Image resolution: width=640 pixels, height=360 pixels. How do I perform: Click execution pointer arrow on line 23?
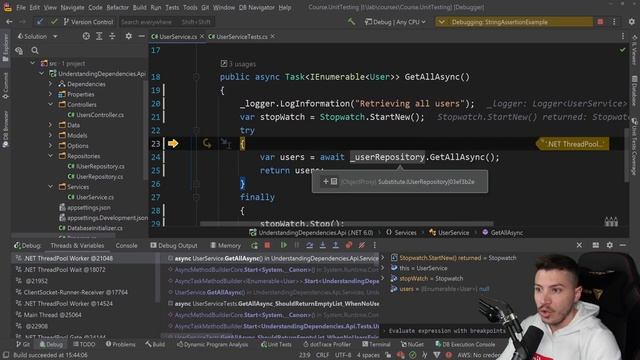coord(173,143)
